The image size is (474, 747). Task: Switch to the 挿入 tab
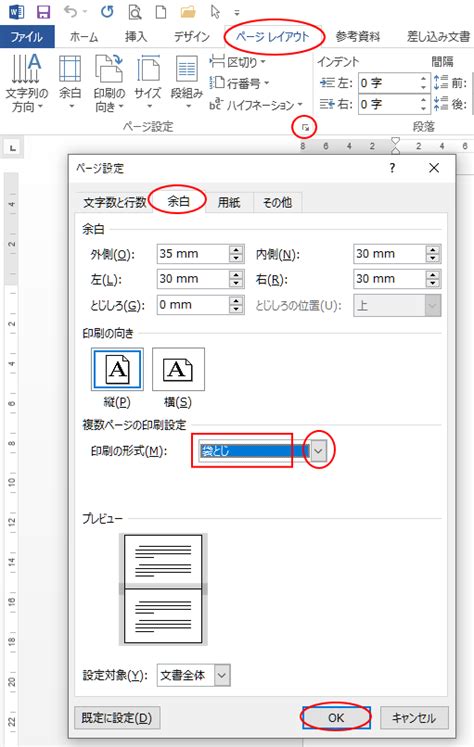point(136,37)
